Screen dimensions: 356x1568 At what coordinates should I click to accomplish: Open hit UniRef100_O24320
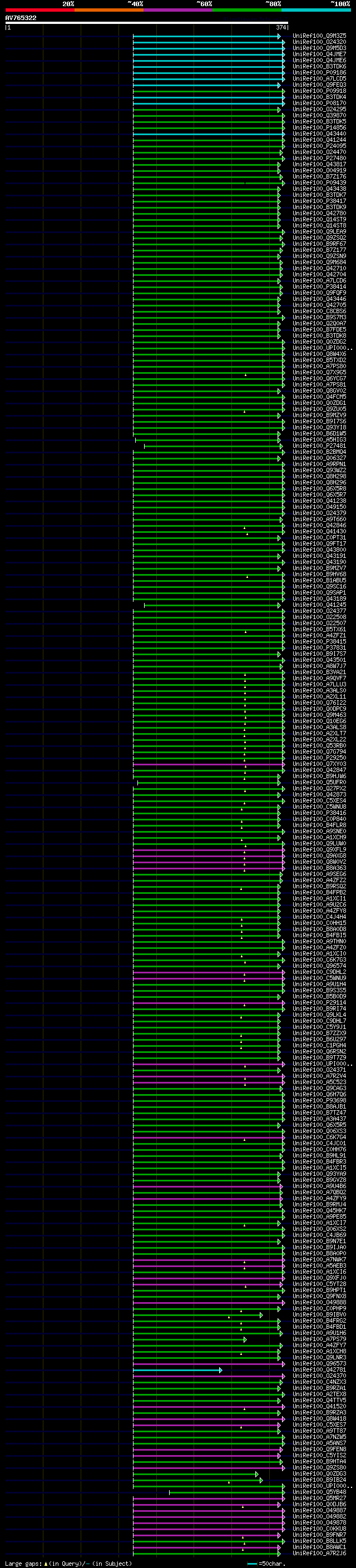(x=319, y=42)
